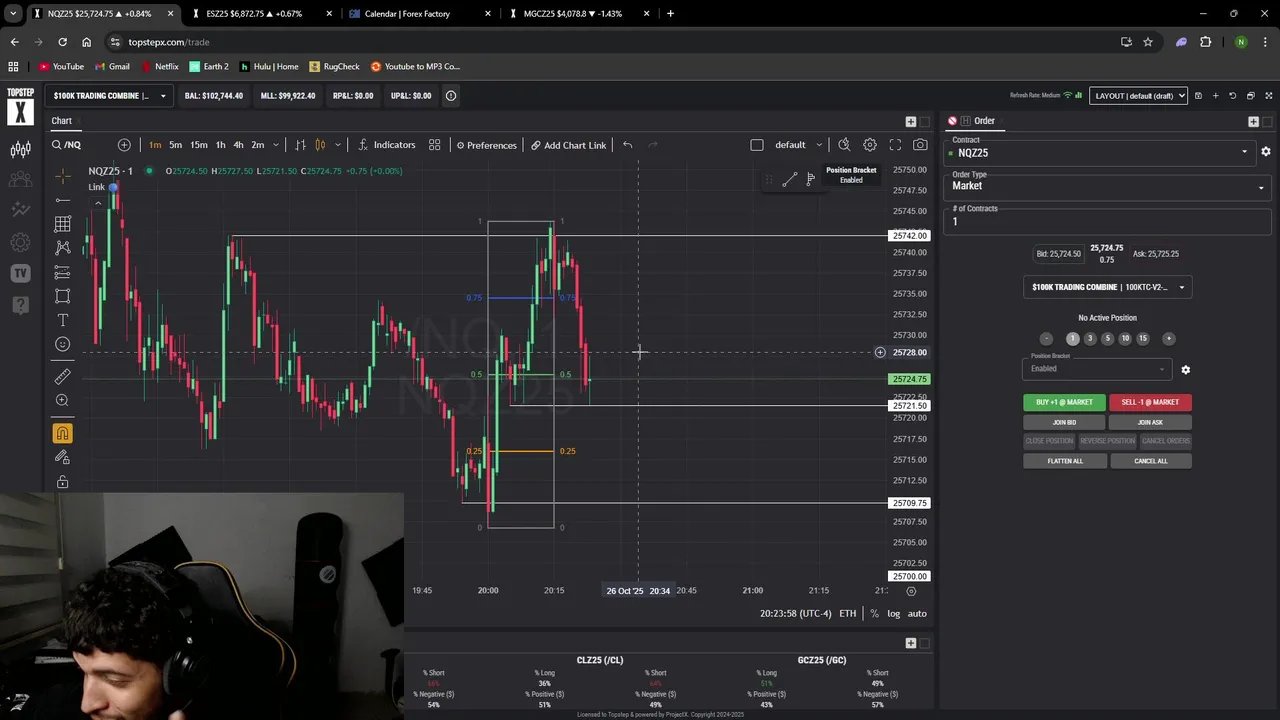Open the projection tools icon
Image resolution: width=1280 pixels, height=720 pixels.
[63, 272]
